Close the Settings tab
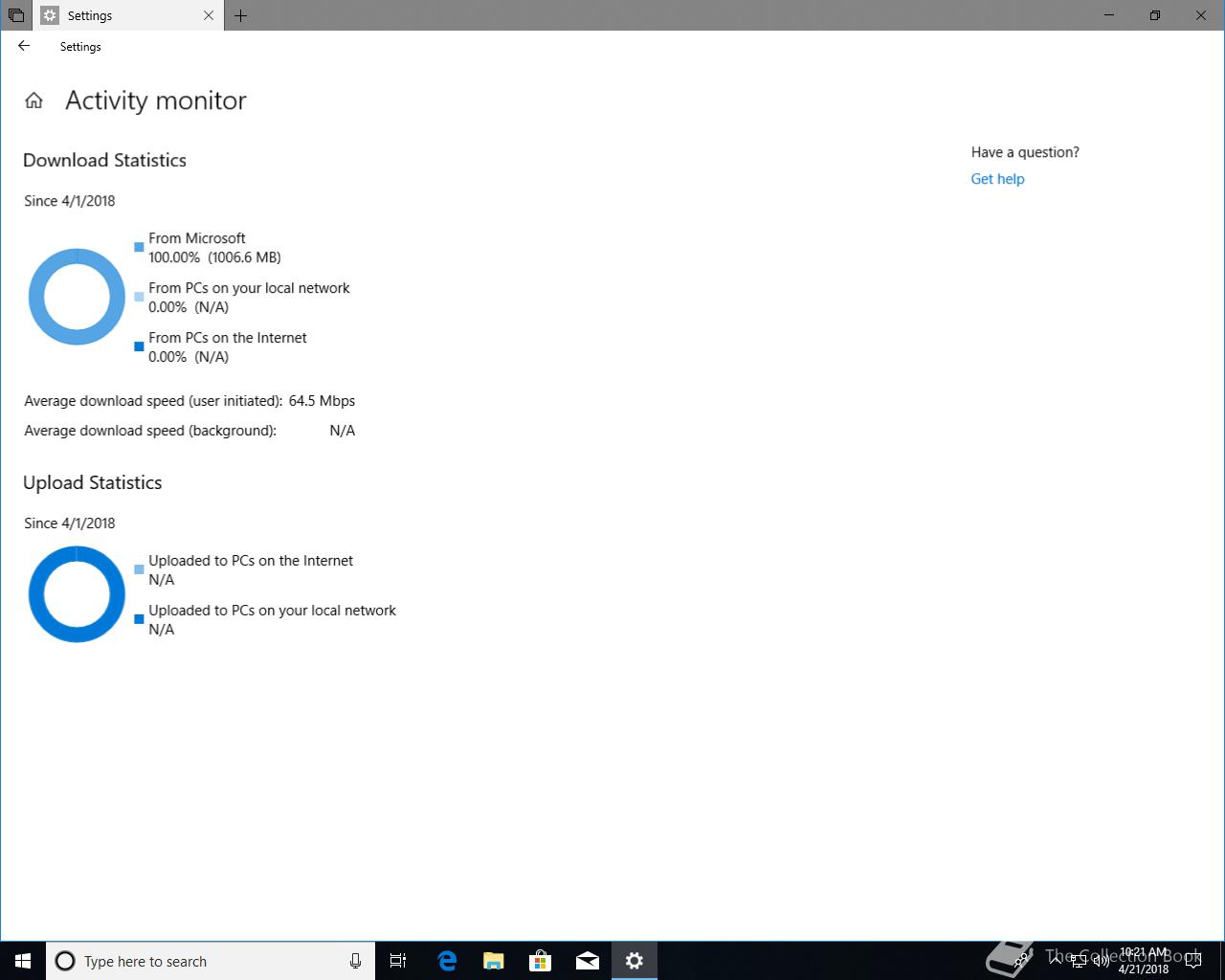This screenshot has height=980, width=1225. [209, 15]
